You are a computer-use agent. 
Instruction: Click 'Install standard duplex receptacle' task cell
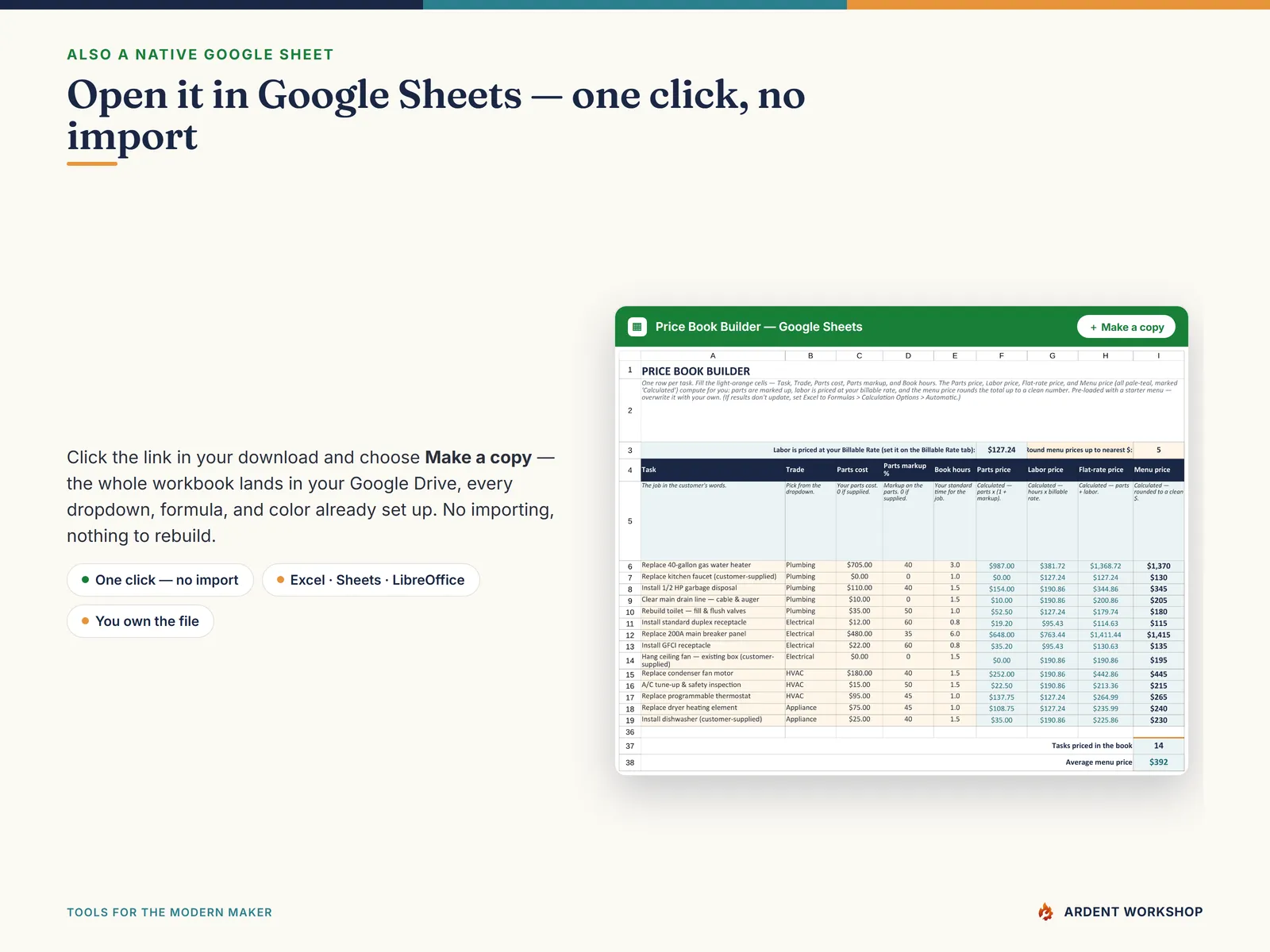(x=713, y=623)
